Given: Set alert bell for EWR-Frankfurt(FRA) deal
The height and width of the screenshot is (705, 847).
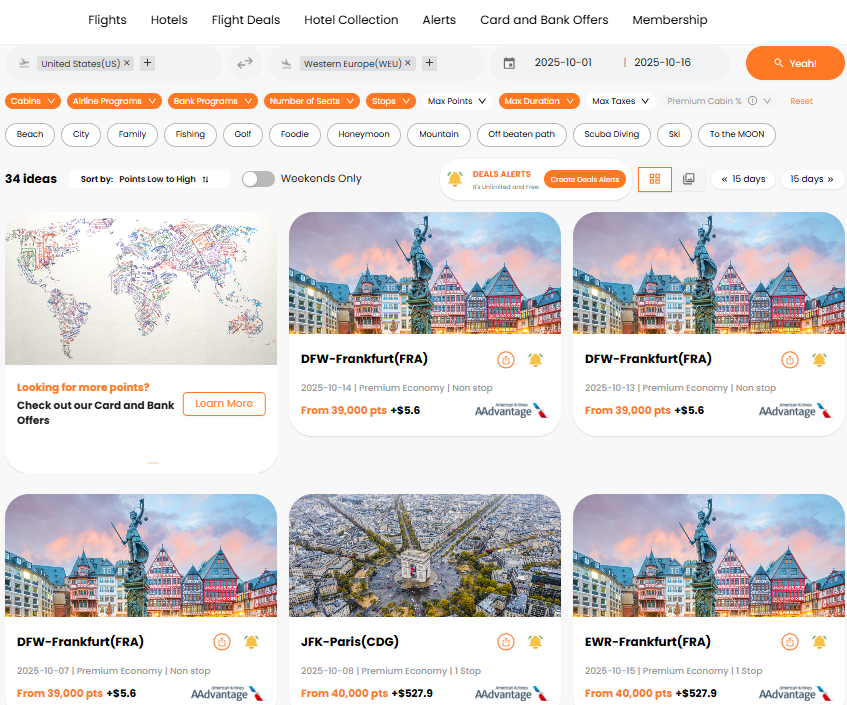Looking at the screenshot, I should (819, 642).
